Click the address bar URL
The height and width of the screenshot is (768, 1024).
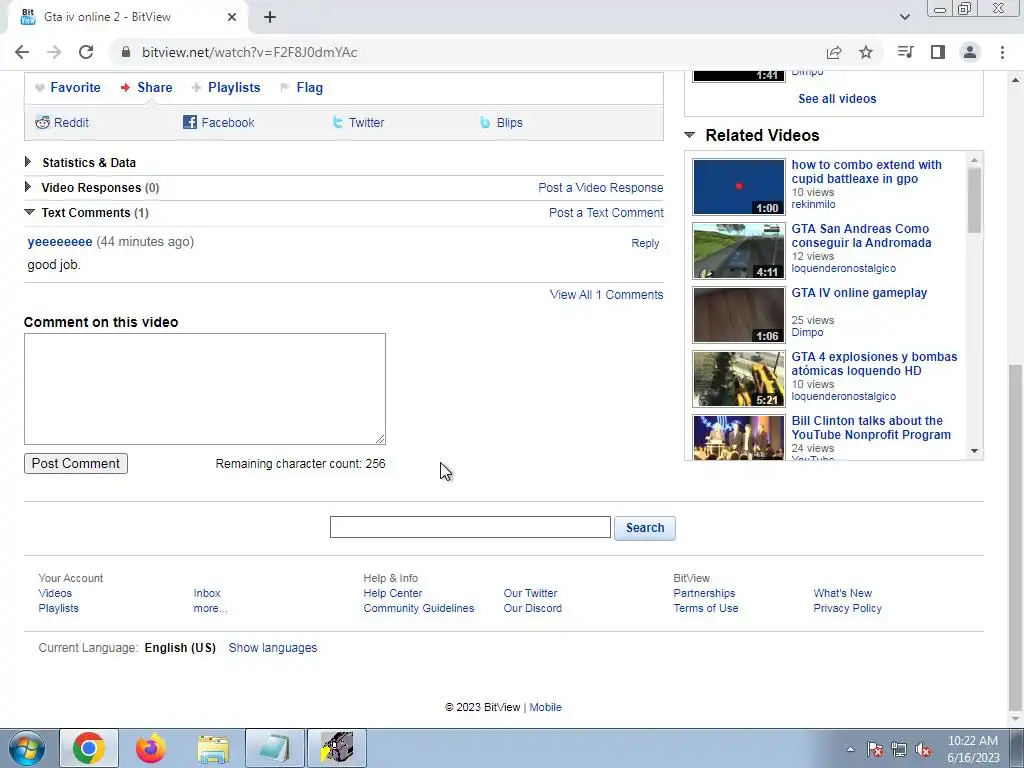[x=249, y=52]
